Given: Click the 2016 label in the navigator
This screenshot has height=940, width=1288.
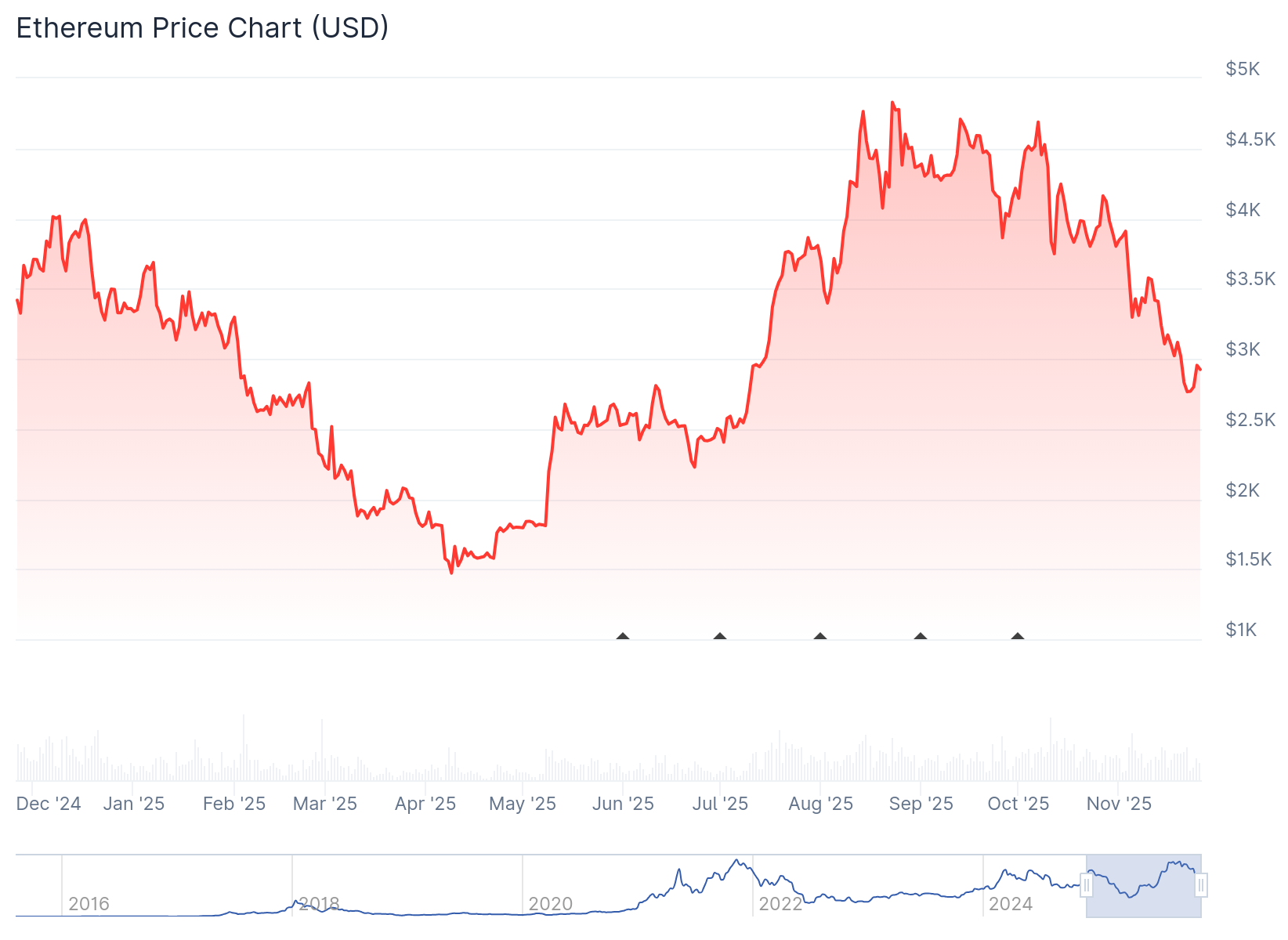Looking at the screenshot, I should (89, 904).
